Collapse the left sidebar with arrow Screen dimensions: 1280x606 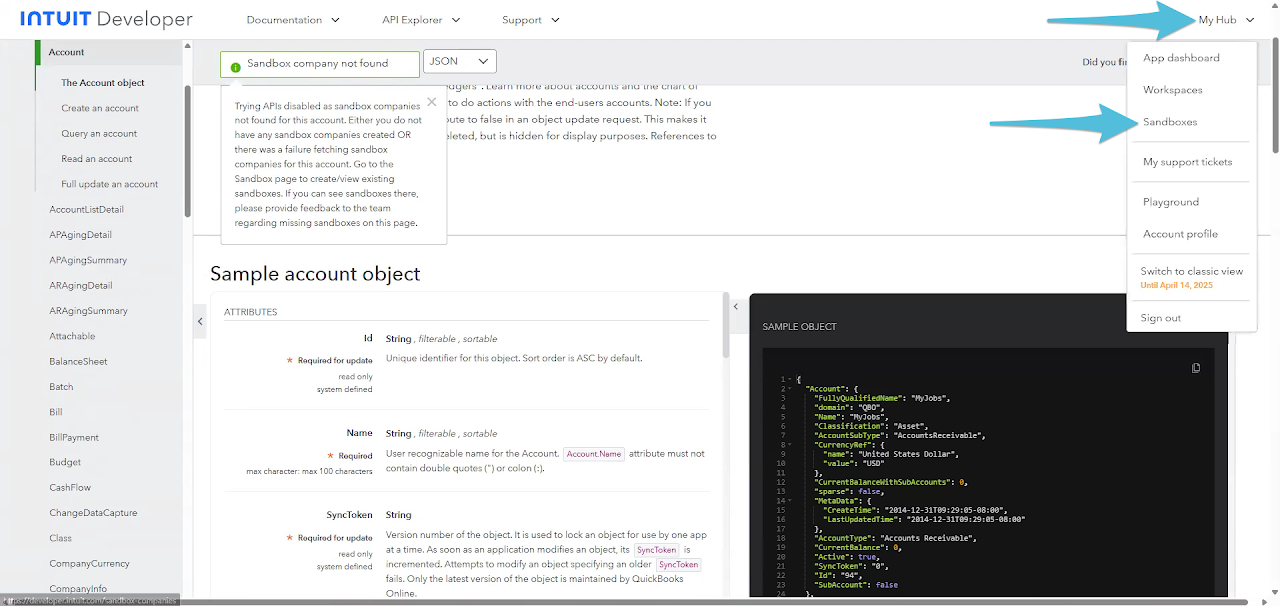coord(200,321)
